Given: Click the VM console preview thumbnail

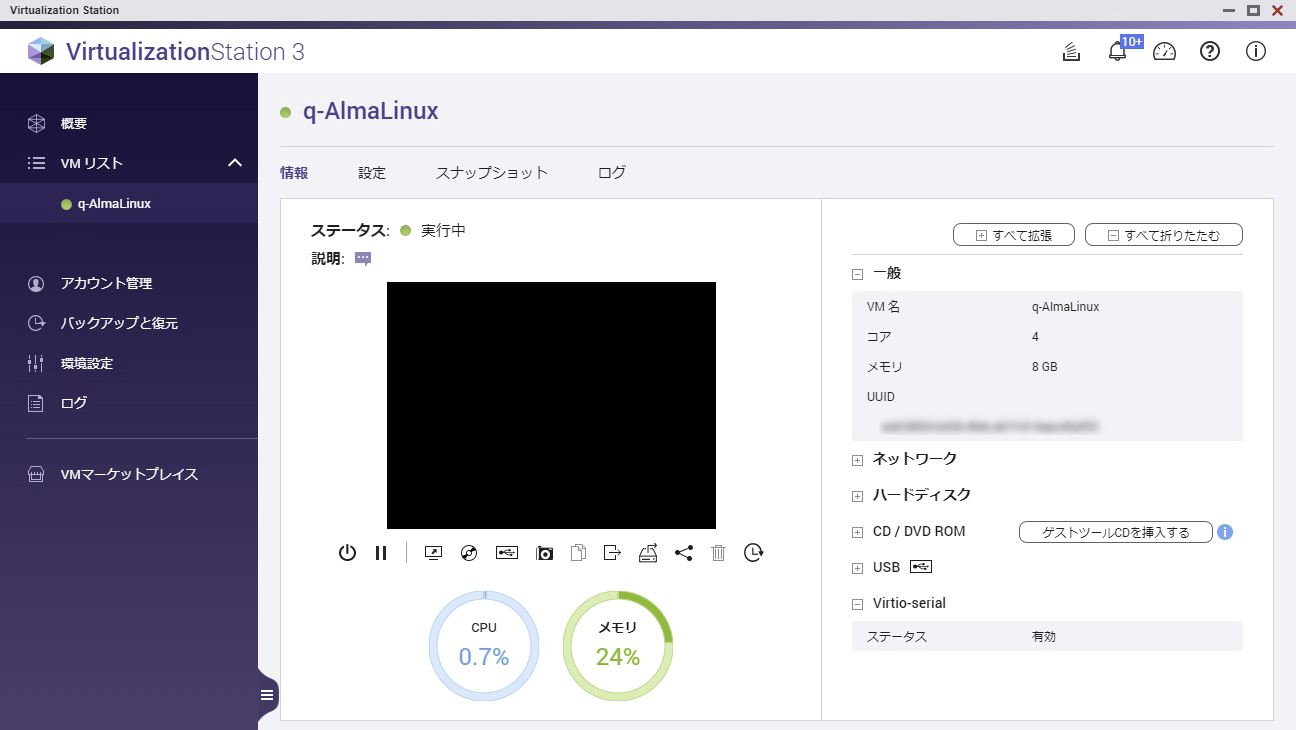Looking at the screenshot, I should point(551,405).
